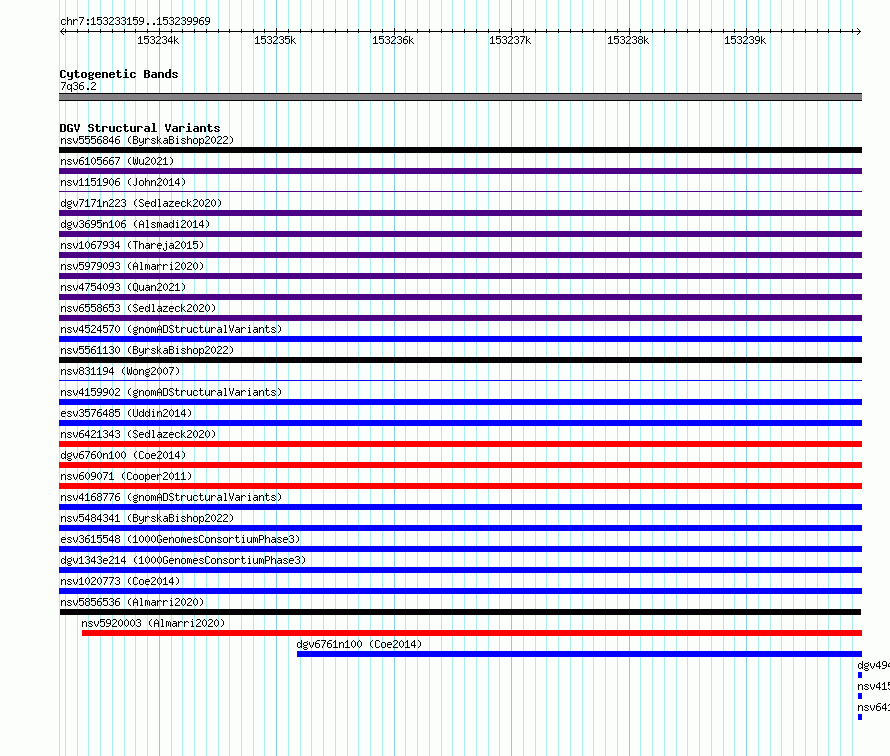
Task: Click the 153235k ruler tick label
Action: 275,40
